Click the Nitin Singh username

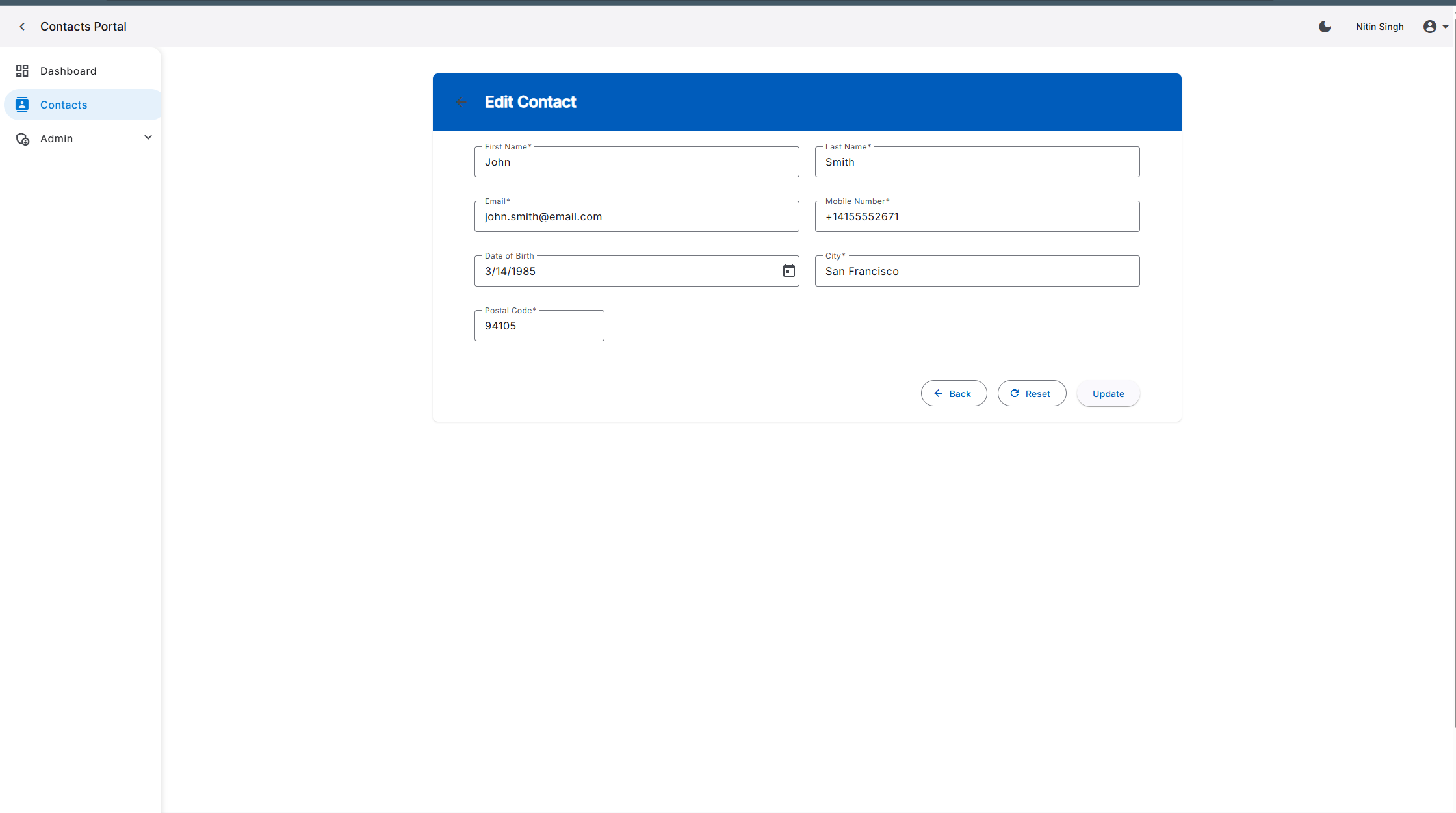coord(1379,27)
